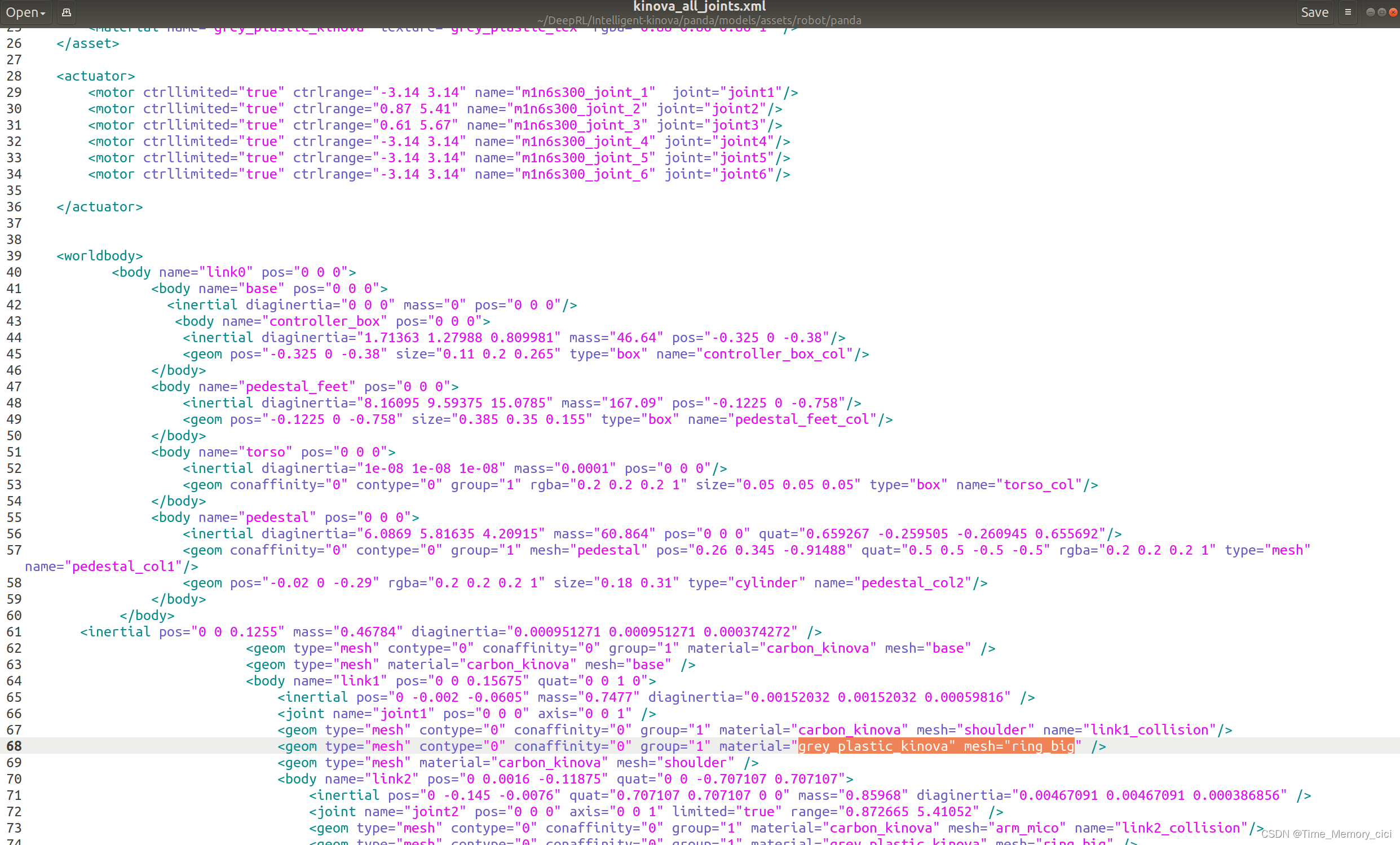This screenshot has width=1400, height=845.
Task: Click line number 68 in gutter
Action: click(x=14, y=746)
